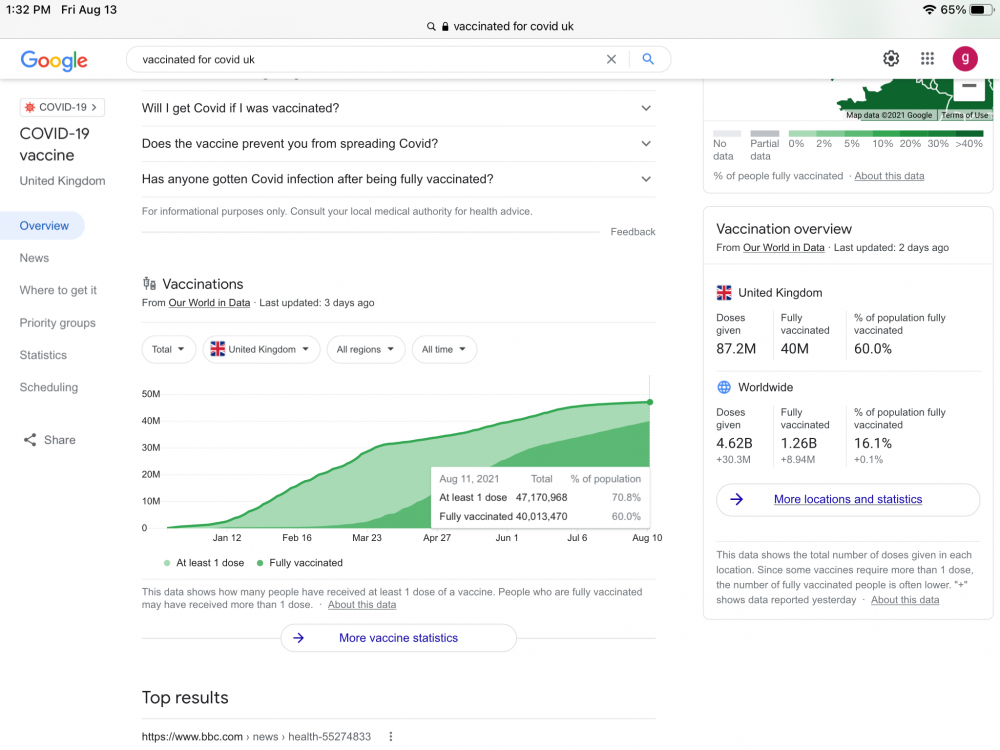Click the 47,170,968 tooltip value
The image size is (1000, 750).
point(541,497)
